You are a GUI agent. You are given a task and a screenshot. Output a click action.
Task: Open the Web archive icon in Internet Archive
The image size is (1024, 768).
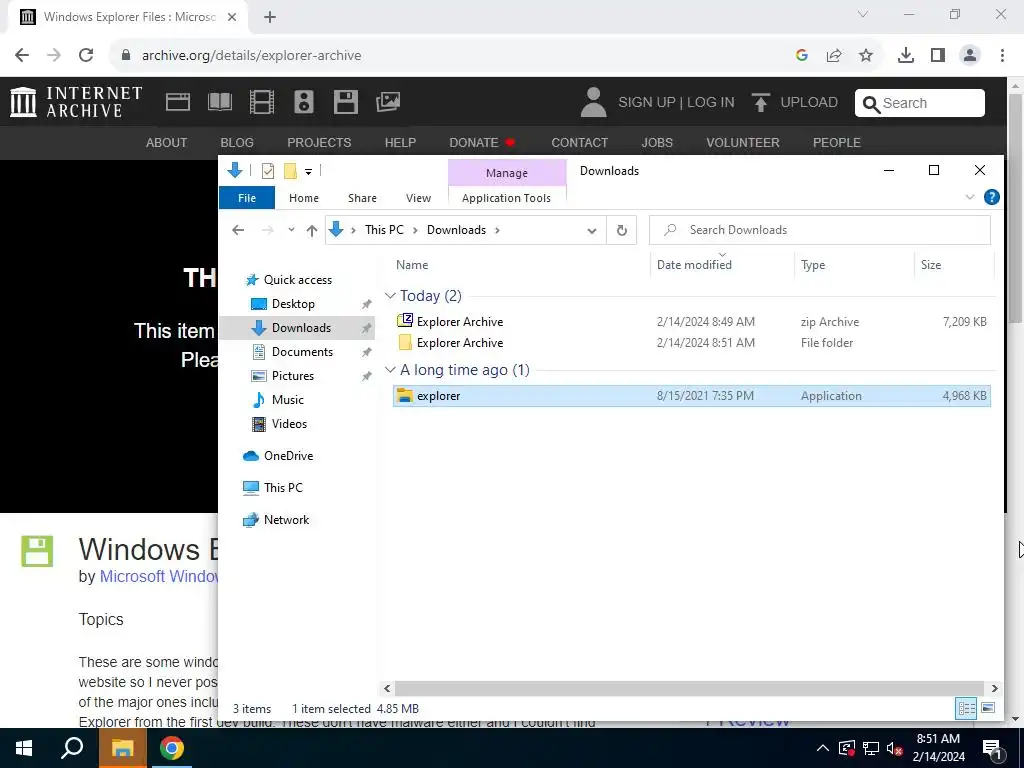coord(178,102)
